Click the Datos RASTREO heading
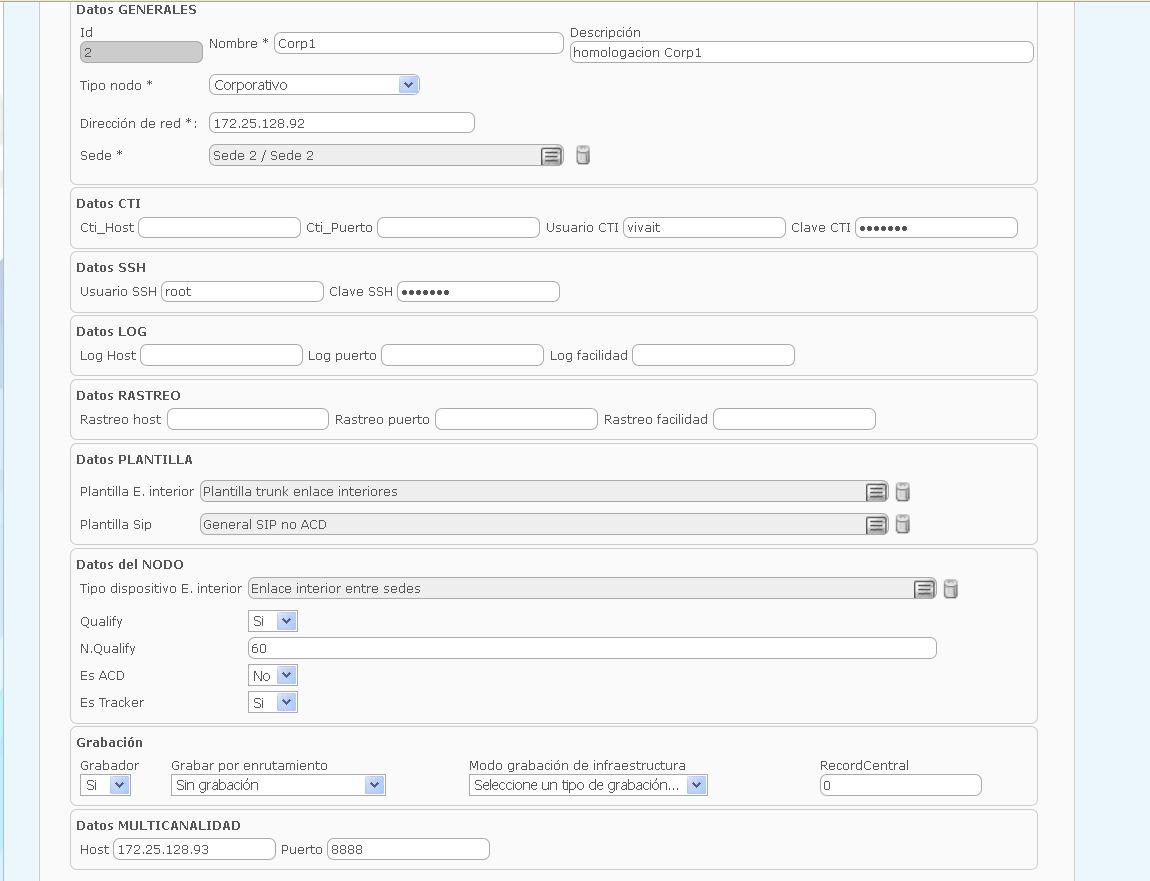This screenshot has width=1150, height=881. pyautogui.click(x=128, y=395)
